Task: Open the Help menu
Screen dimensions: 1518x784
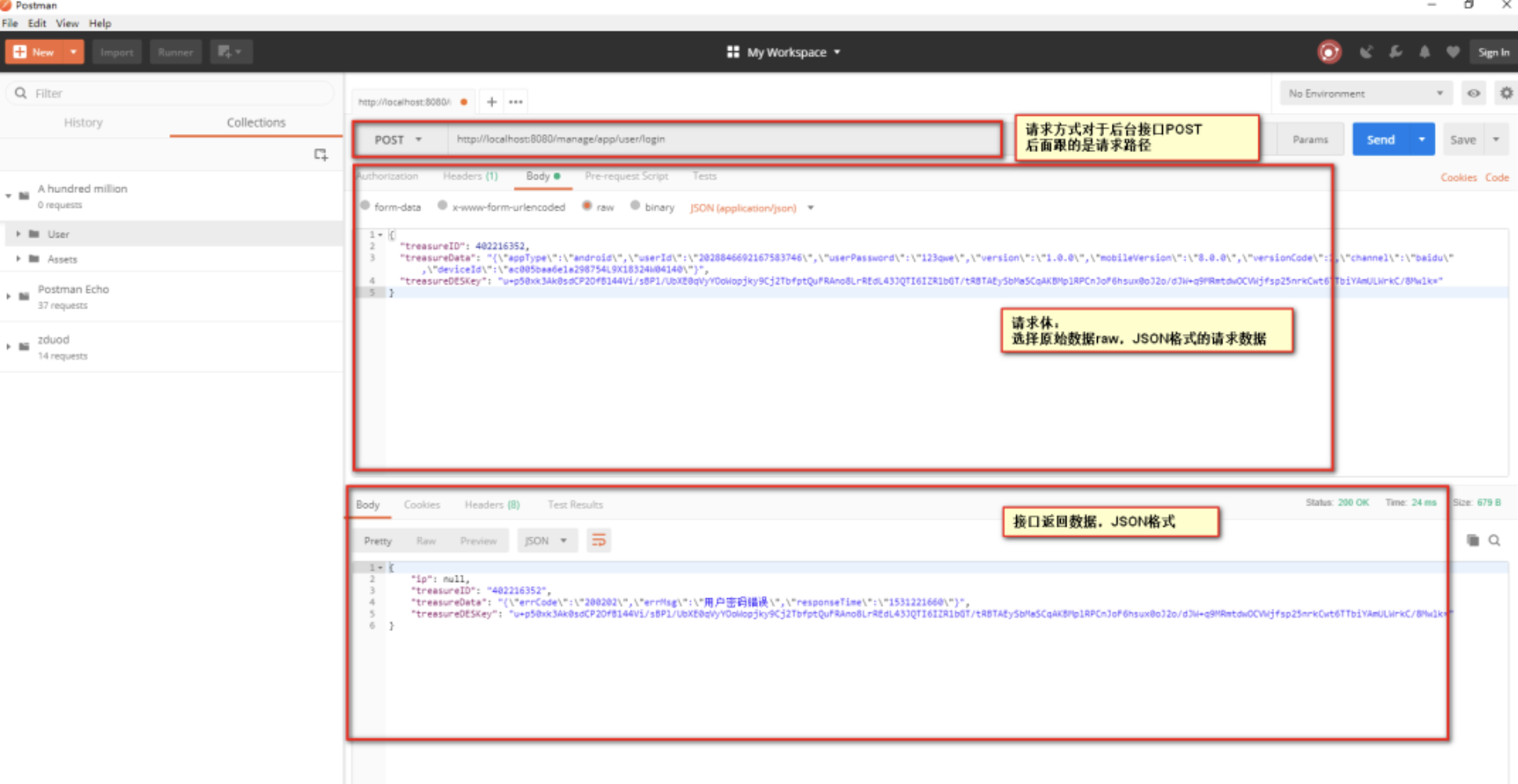Action: [x=100, y=23]
